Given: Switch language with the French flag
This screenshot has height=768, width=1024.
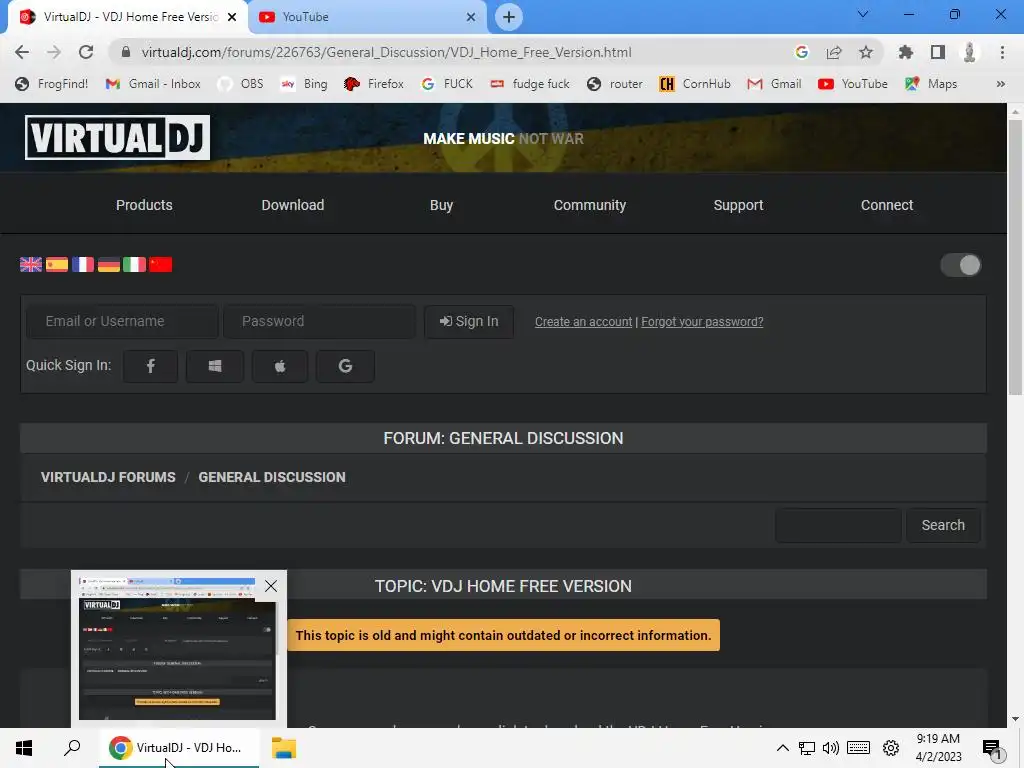Looking at the screenshot, I should (x=83, y=264).
